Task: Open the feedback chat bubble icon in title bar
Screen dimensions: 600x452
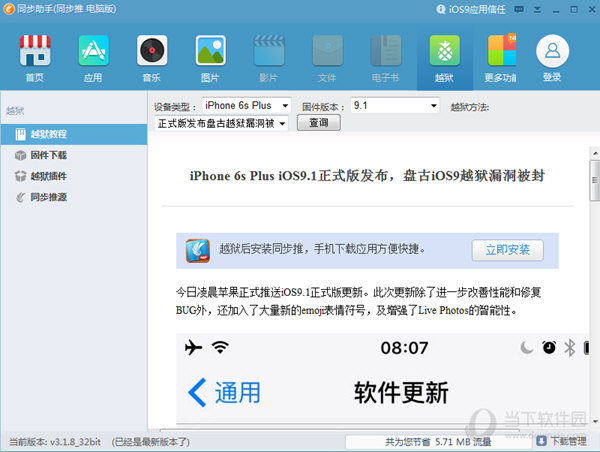Action: (519, 9)
